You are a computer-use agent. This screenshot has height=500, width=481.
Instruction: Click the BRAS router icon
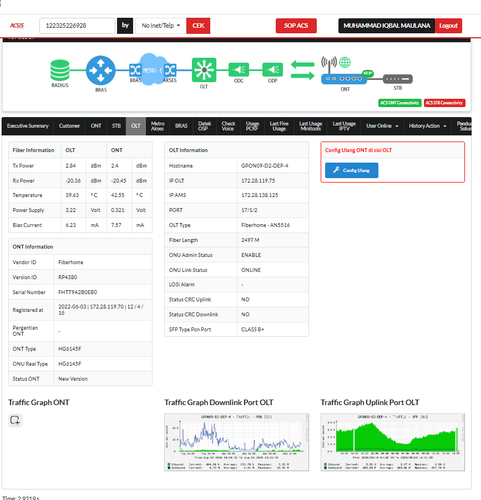[x=101, y=70]
